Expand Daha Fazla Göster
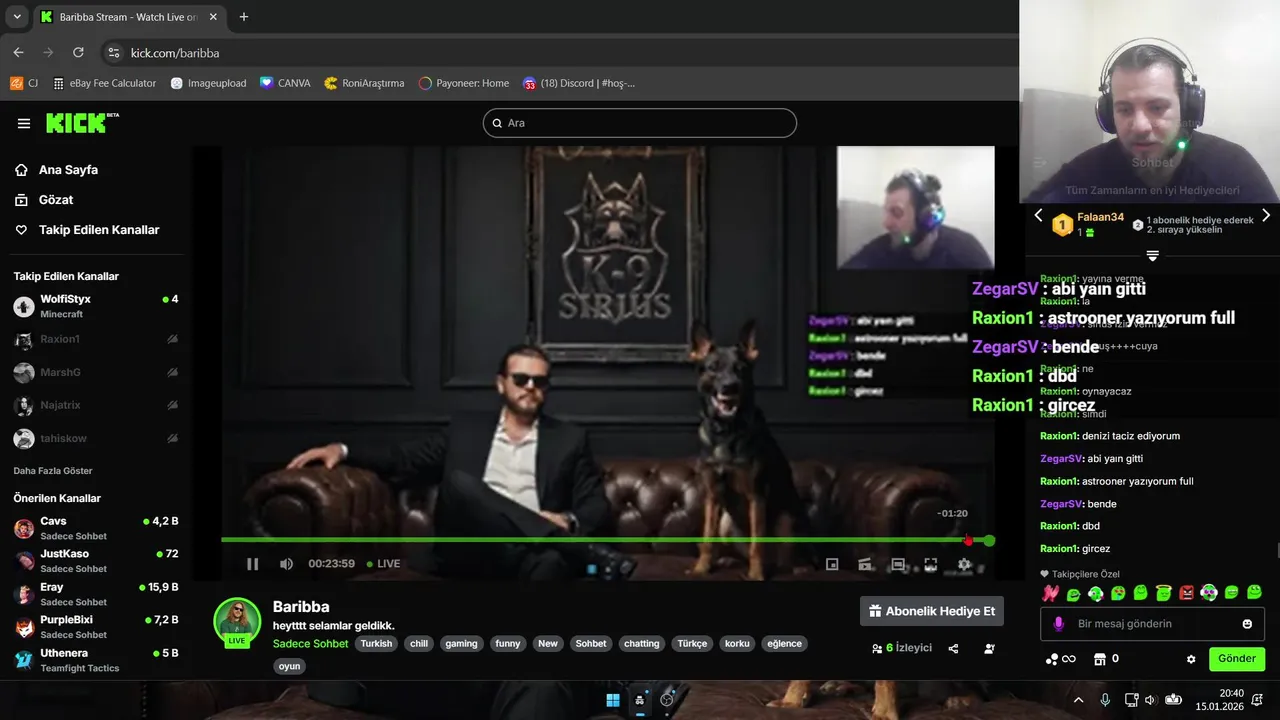Screen dimensions: 1280x720 (x=53, y=471)
